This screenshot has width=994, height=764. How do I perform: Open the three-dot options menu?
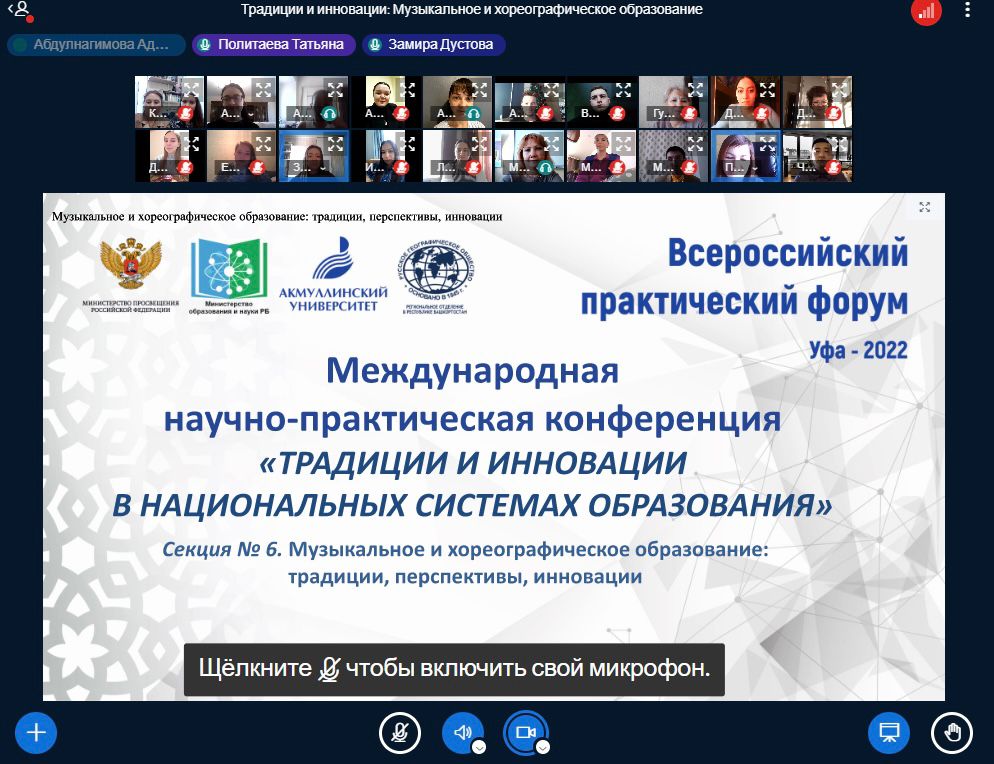tap(967, 11)
